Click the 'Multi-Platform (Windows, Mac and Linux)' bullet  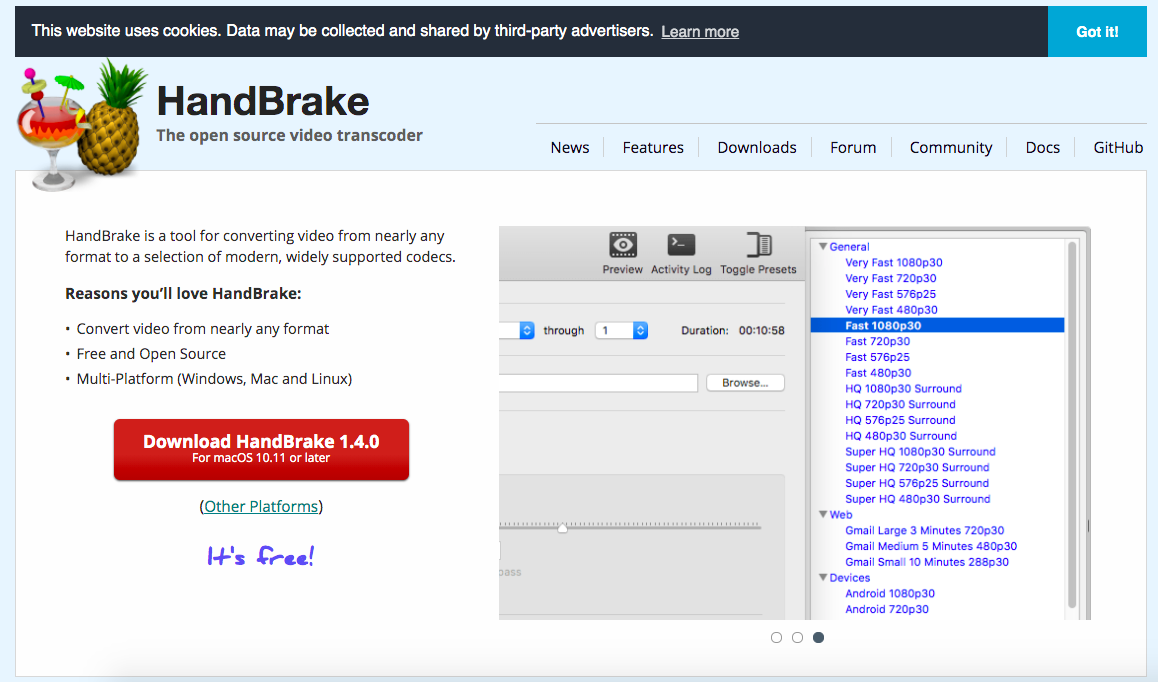(x=214, y=379)
